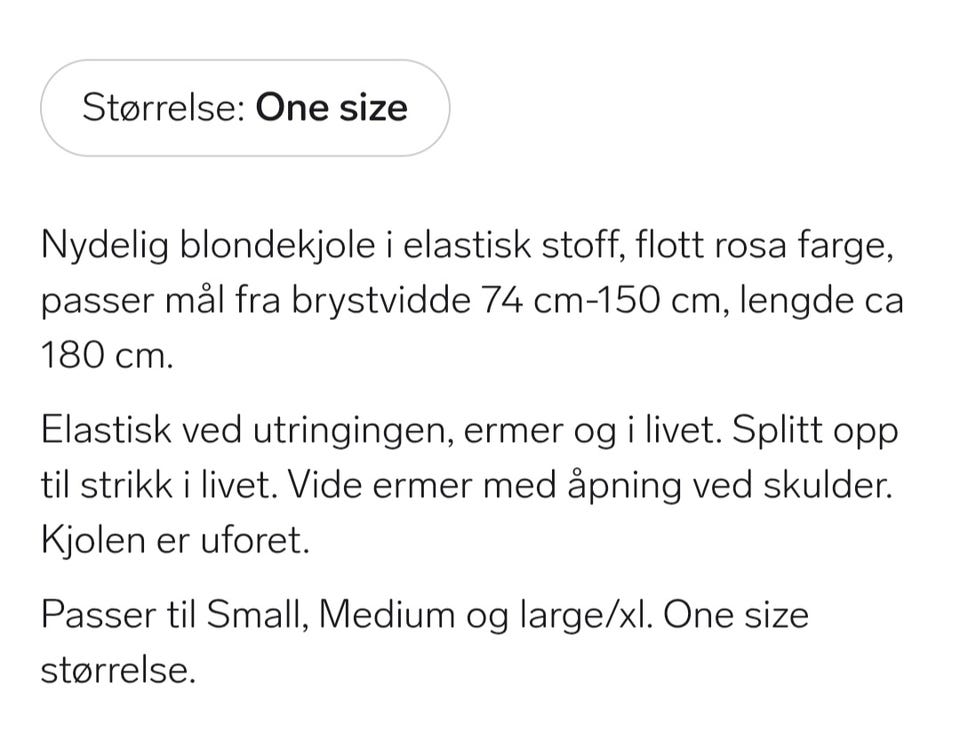Image resolution: width=960 pixels, height=747 pixels.
Task: Click the sentence "Kjolen er uforet."
Action: point(176,541)
